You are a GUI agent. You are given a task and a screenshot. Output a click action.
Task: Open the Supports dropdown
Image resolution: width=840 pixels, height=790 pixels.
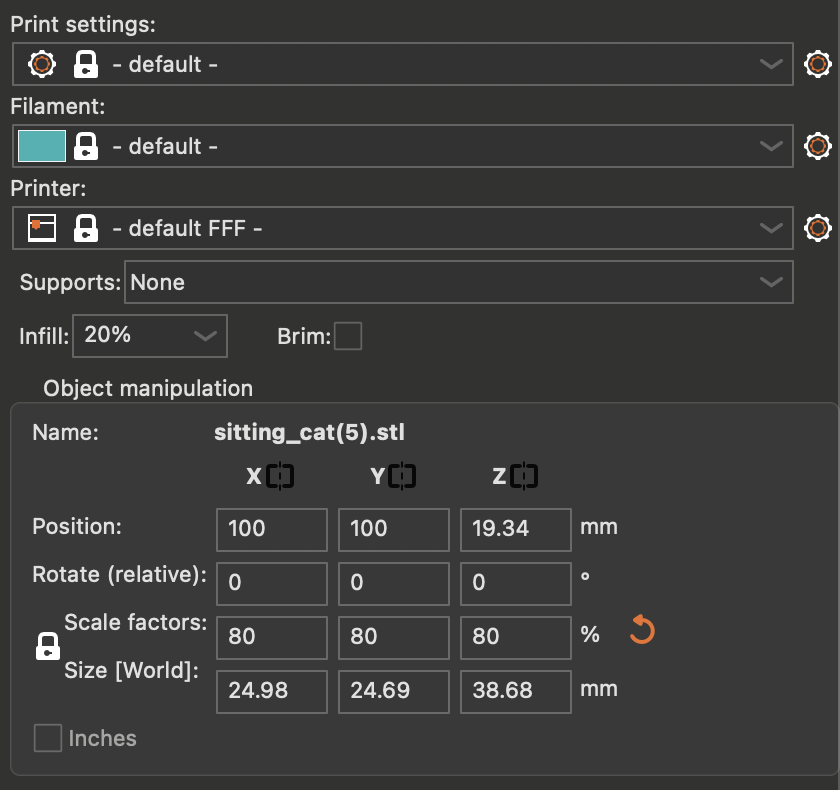(457, 282)
